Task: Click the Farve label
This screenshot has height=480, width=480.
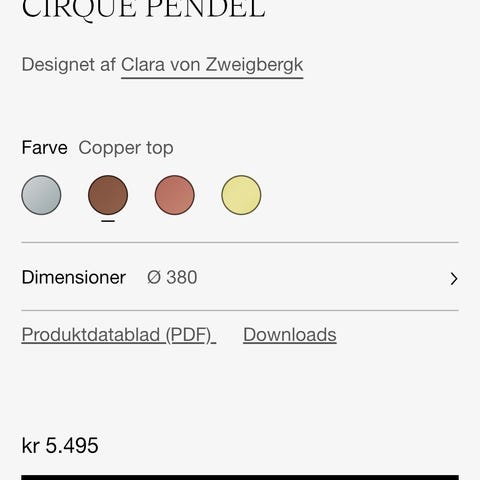Action: [44, 148]
